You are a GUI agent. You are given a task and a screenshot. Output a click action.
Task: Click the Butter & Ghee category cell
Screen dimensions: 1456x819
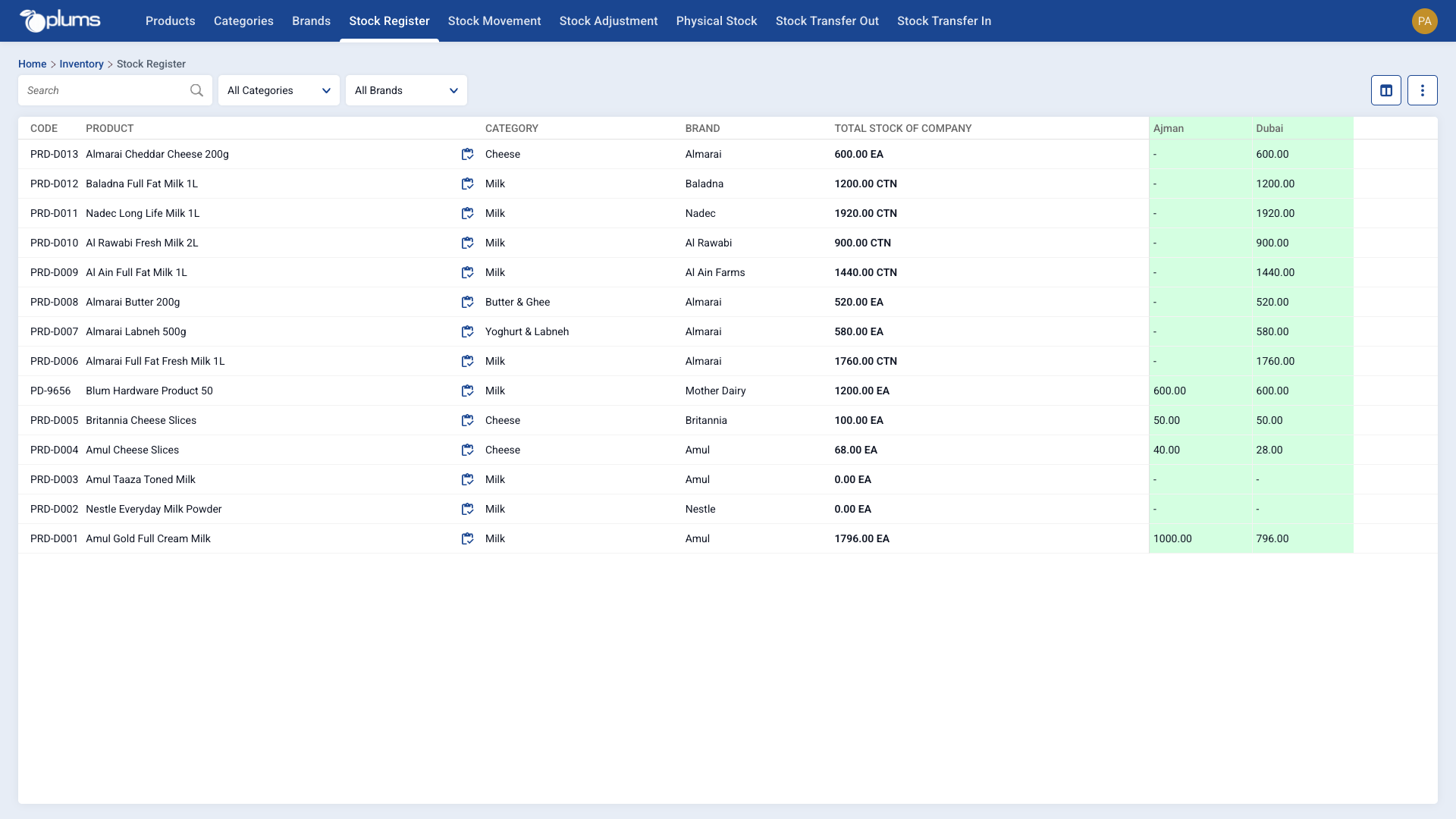(518, 302)
